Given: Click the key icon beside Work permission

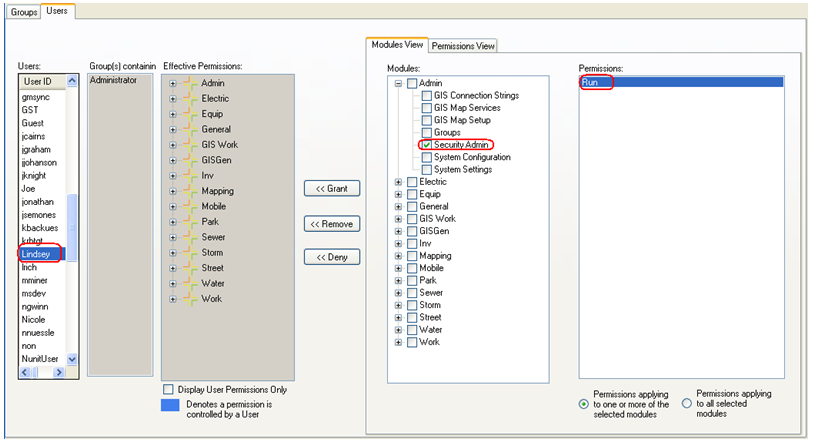Looking at the screenshot, I should click(189, 299).
